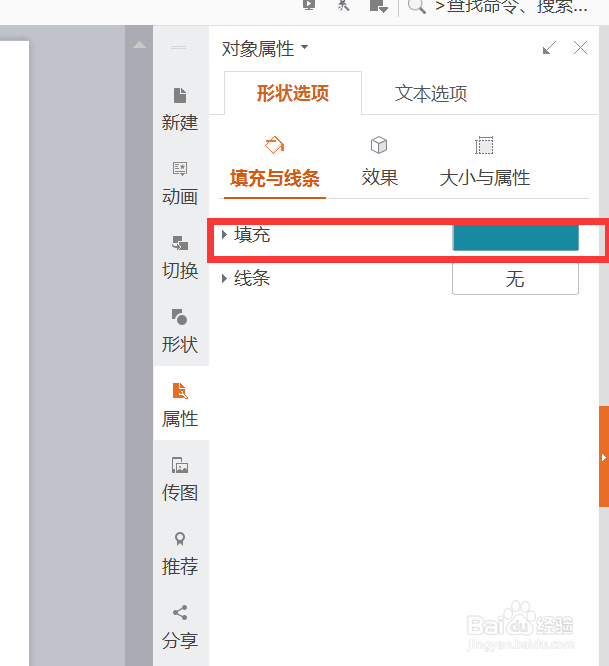Open the 动画 animation sidebar panel
Screen dimensions: 609x666
180,183
